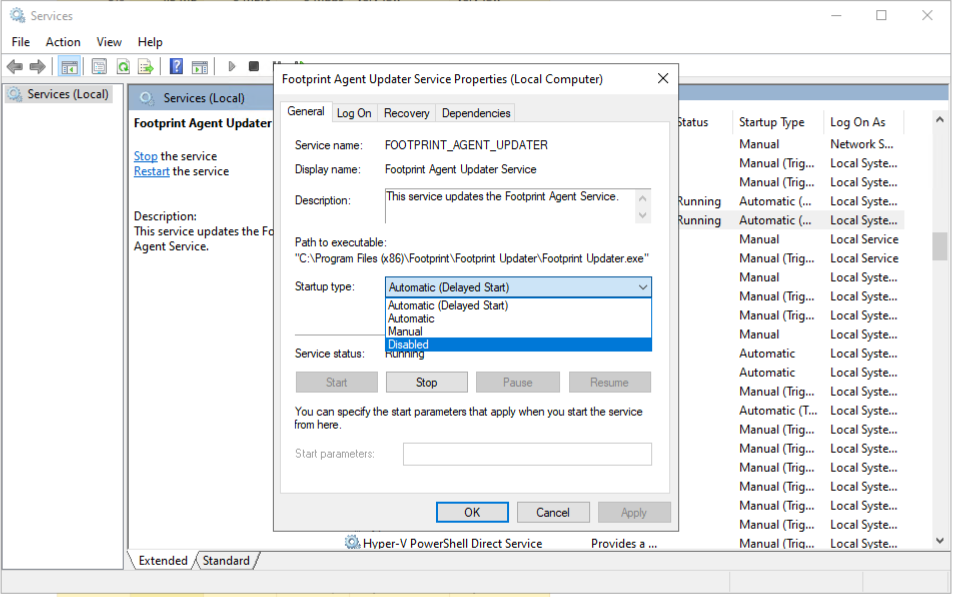Click the Description box scroll up arrow
This screenshot has height=597, width=954.
(642, 198)
